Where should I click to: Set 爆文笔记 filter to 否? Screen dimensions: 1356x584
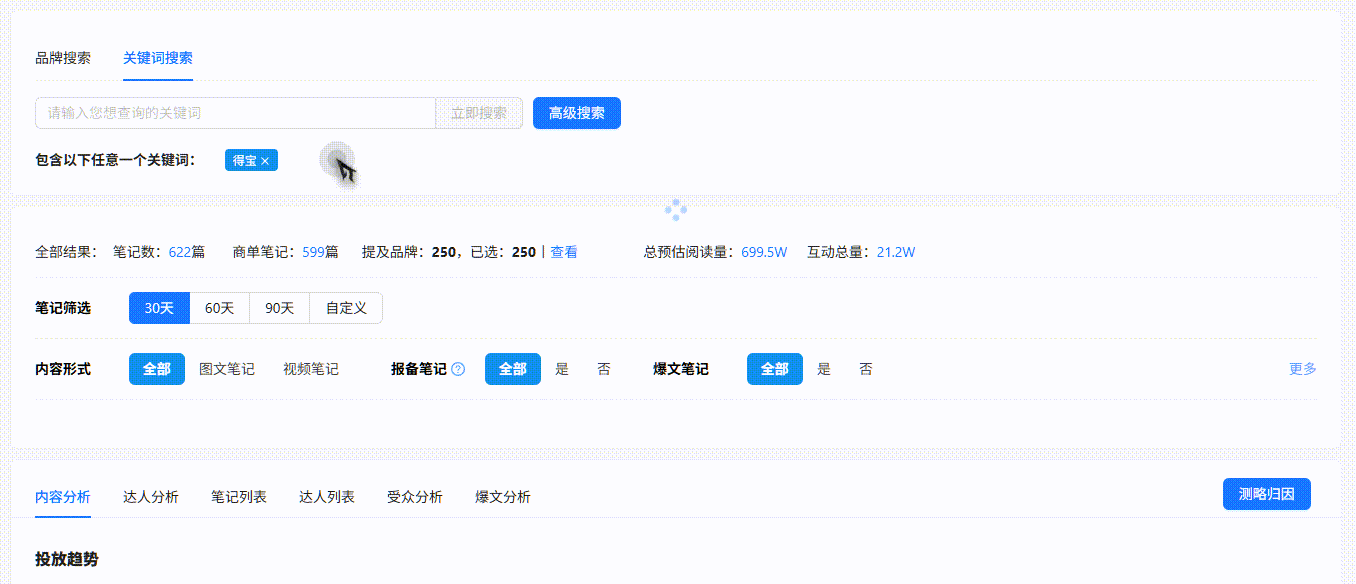[x=866, y=369]
